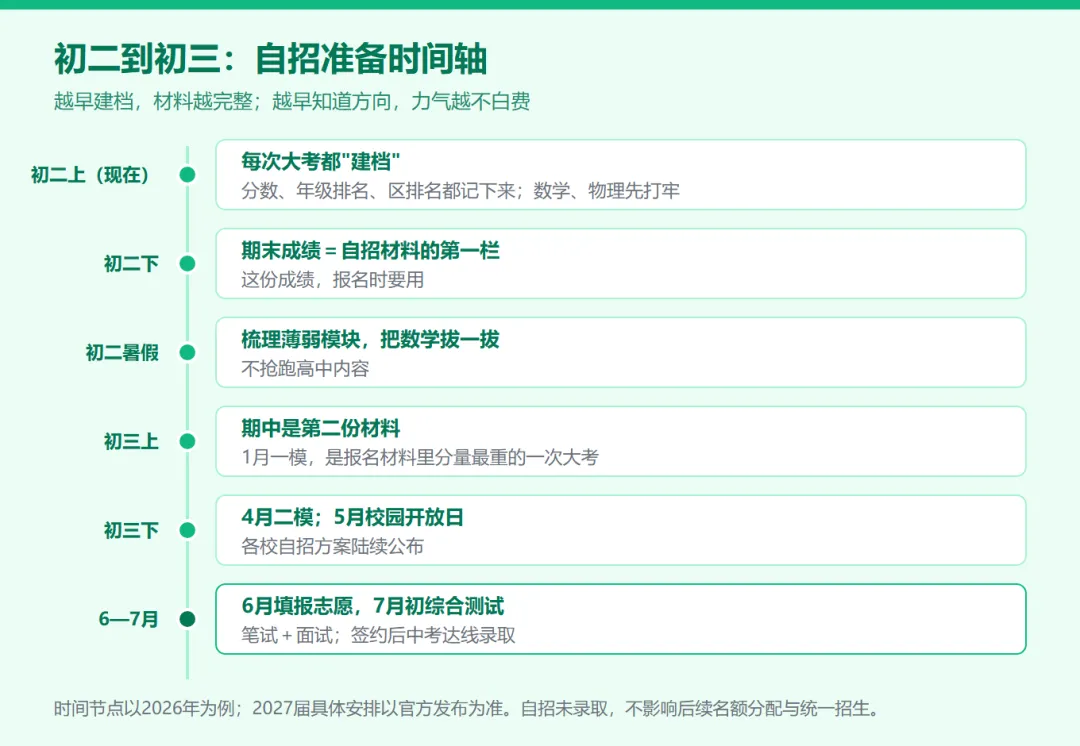Click the line 不抢跑高中内容
This screenshot has height=746, width=1080.
click(x=305, y=369)
